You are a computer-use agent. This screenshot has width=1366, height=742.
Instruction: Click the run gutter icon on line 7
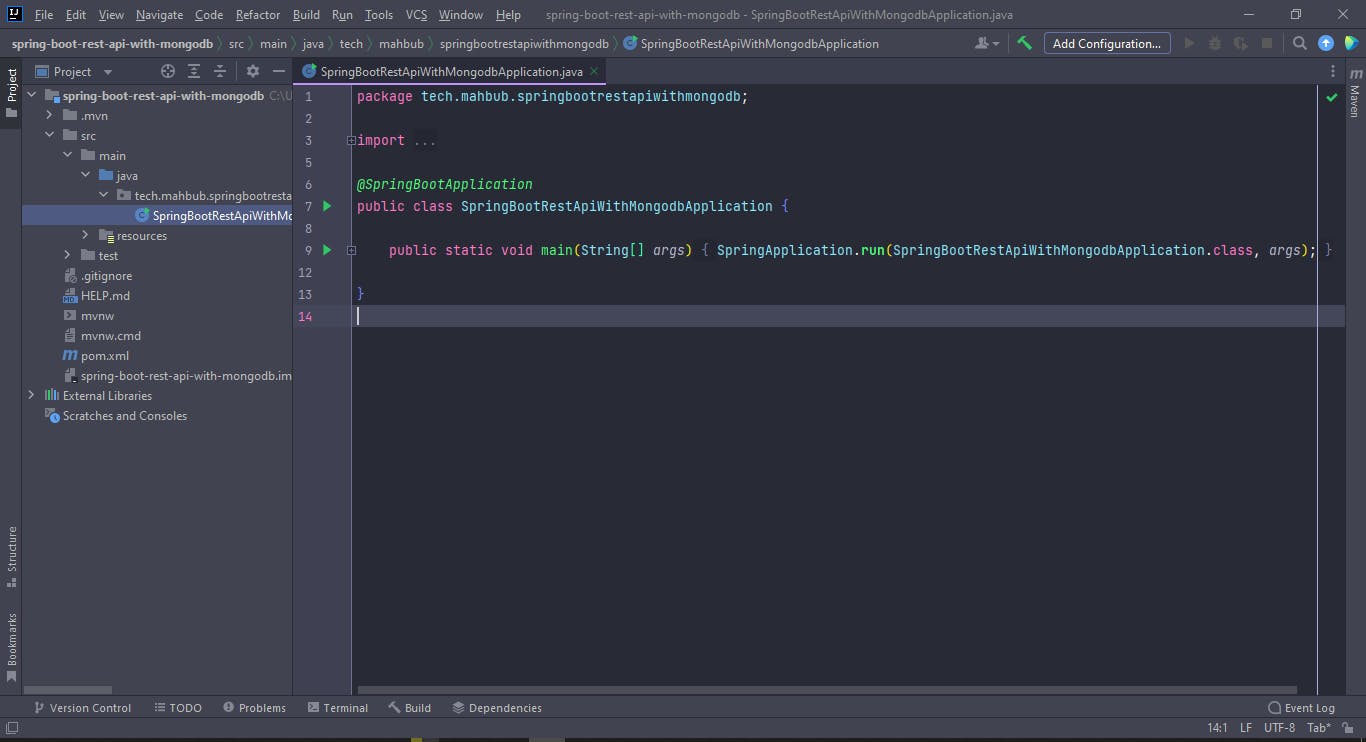(x=327, y=206)
